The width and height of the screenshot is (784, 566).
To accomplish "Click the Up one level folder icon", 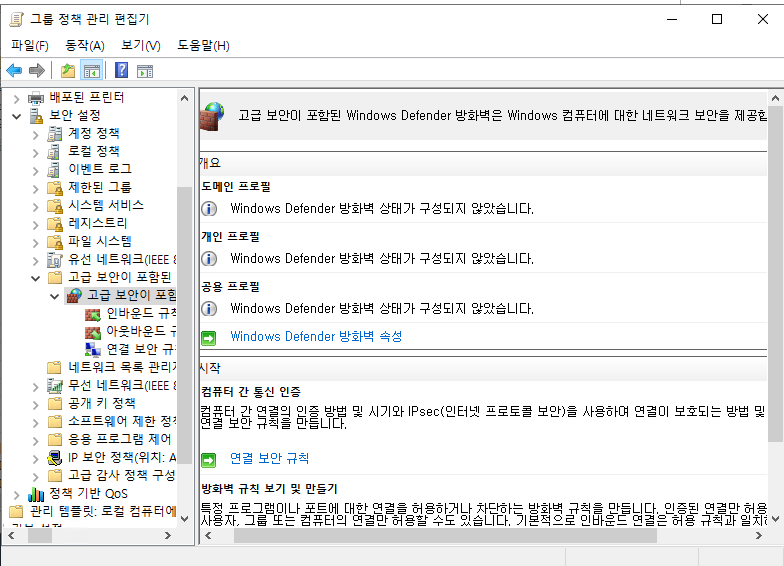I will click(x=68, y=70).
